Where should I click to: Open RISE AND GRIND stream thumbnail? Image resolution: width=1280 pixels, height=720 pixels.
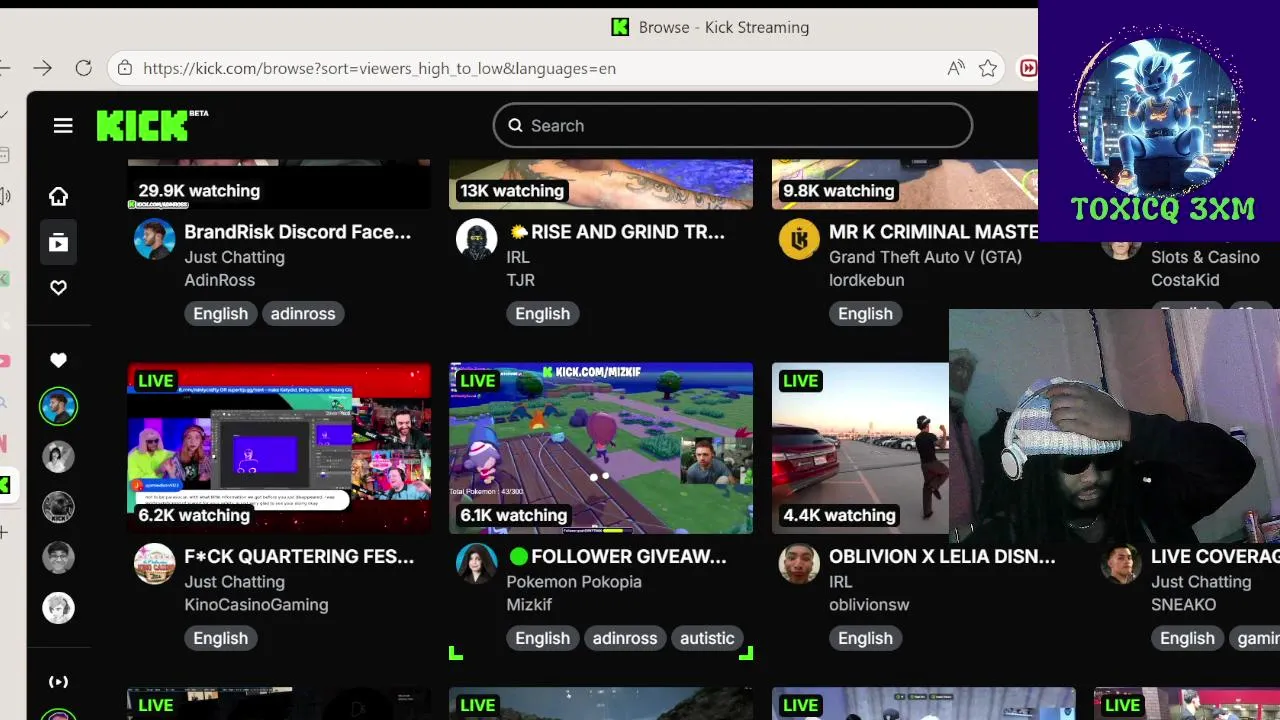[601, 184]
